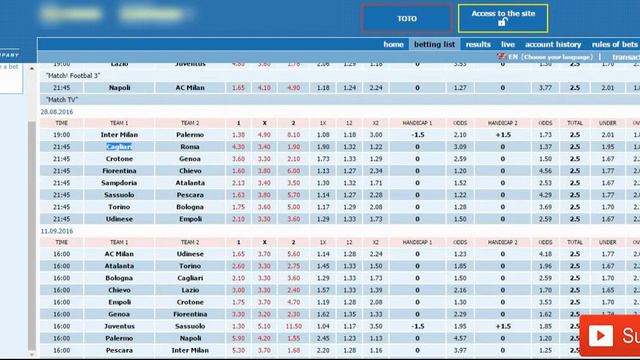Open rules of bets page
This screenshot has height=360, width=640.
tap(614, 44)
